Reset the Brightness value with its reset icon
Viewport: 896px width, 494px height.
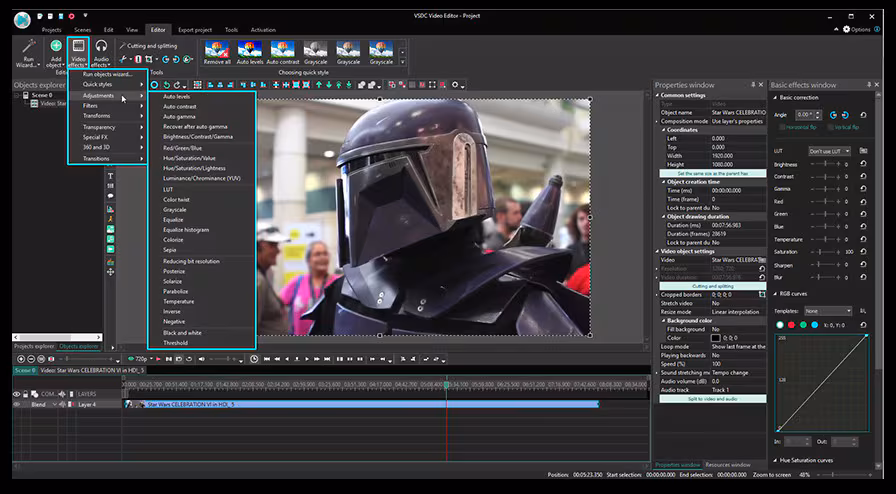click(x=863, y=164)
